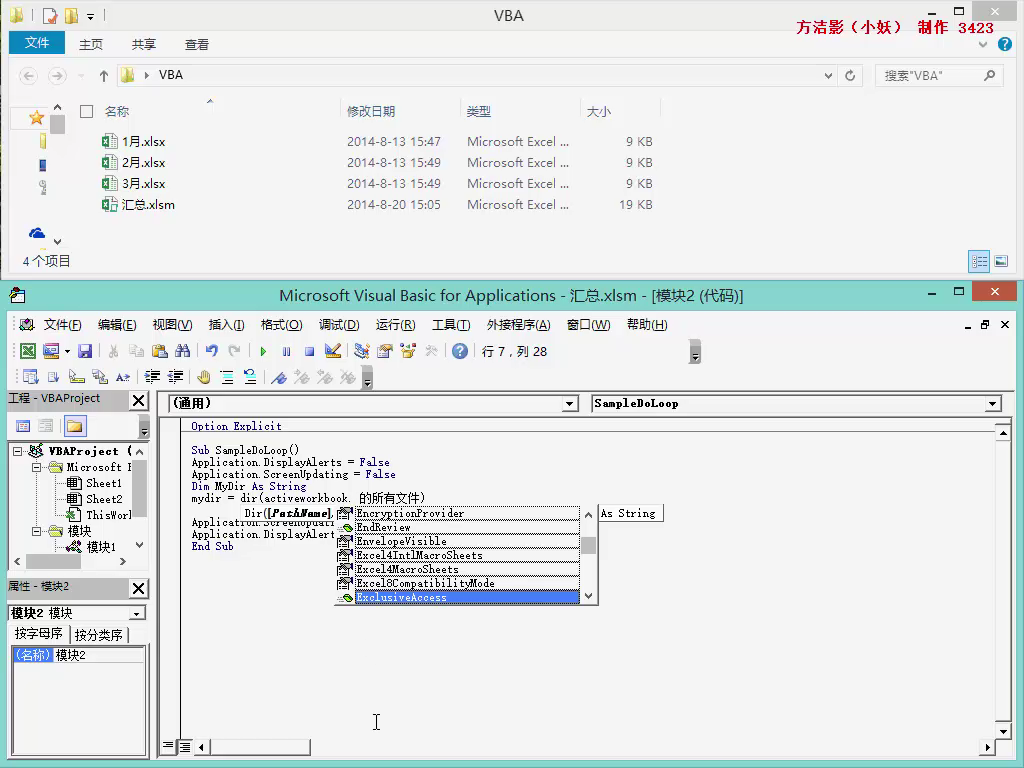Open the 调试(D) menu
Screen dimensions: 1024x768
(x=339, y=325)
